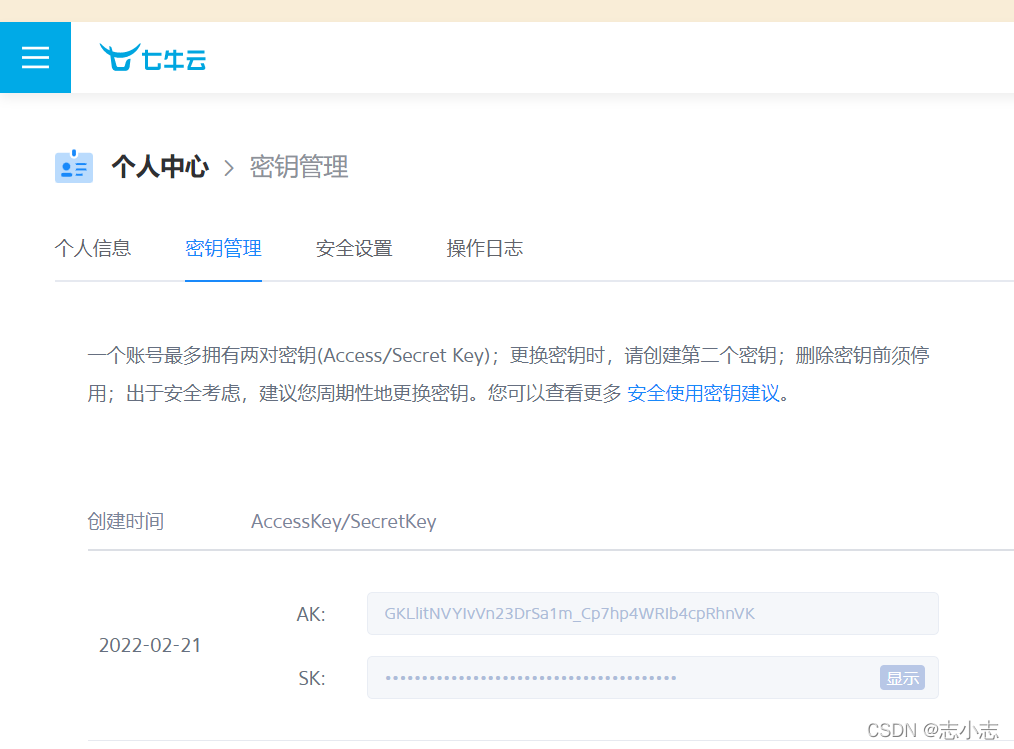The width and height of the screenshot is (1014, 749).
Task: Click the 创建时间 column header
Action: 125,521
